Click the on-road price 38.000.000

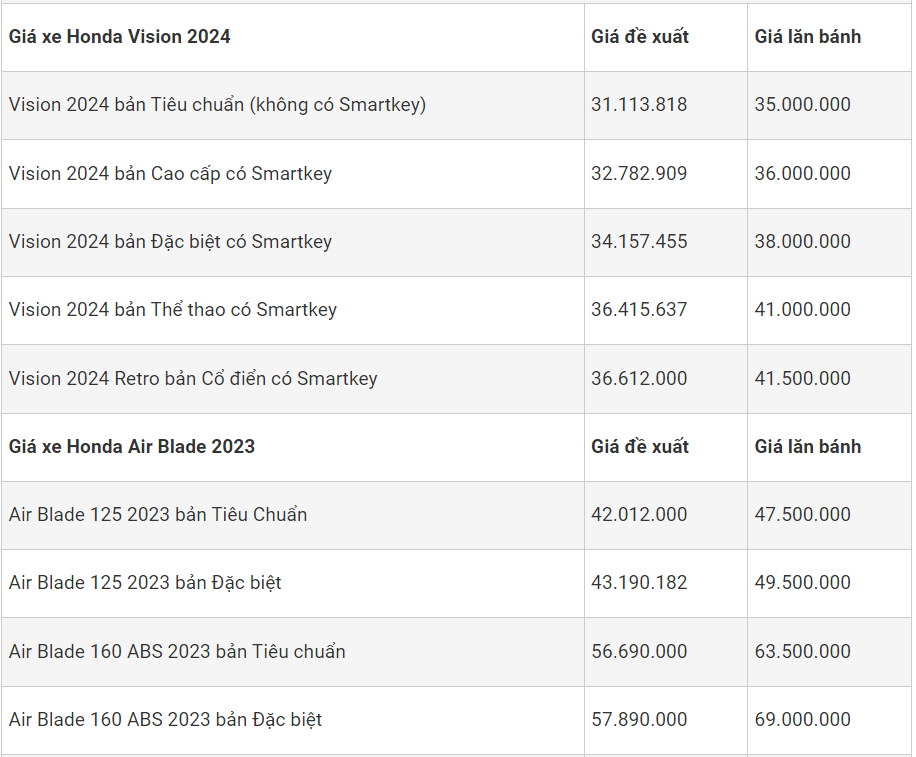click(x=802, y=241)
